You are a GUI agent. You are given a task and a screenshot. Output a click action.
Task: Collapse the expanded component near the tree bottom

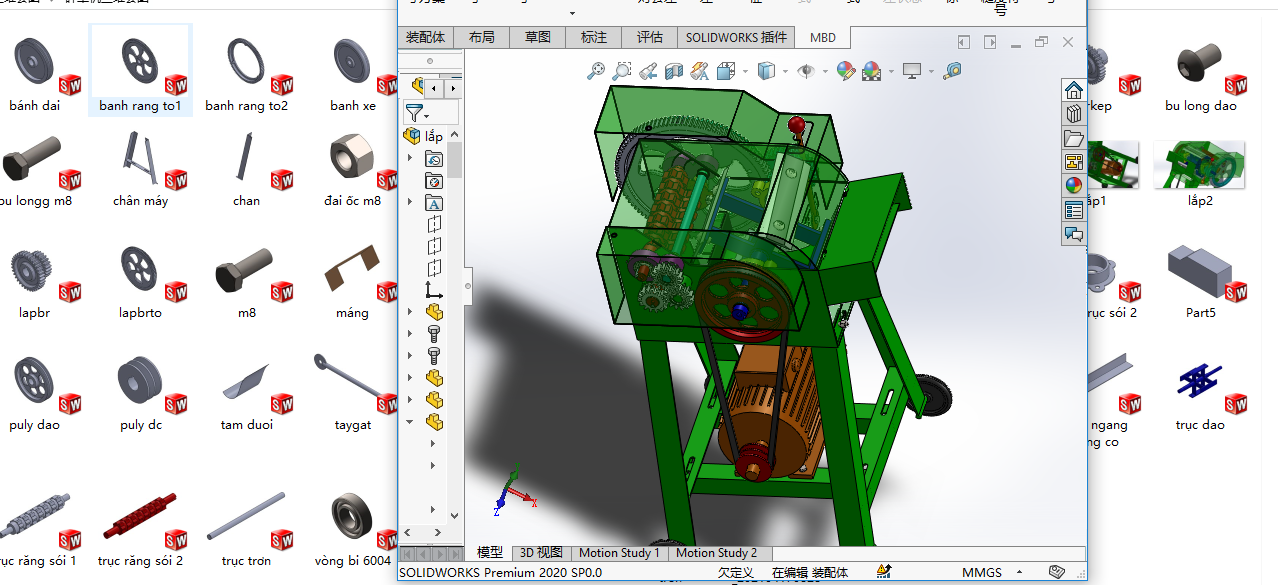410,422
